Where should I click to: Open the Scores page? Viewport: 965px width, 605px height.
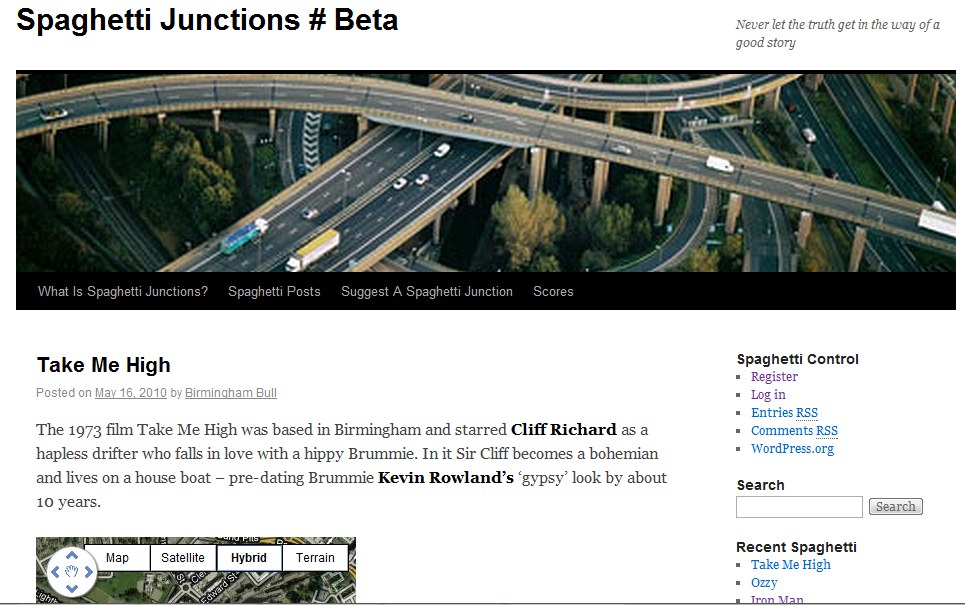click(x=553, y=292)
